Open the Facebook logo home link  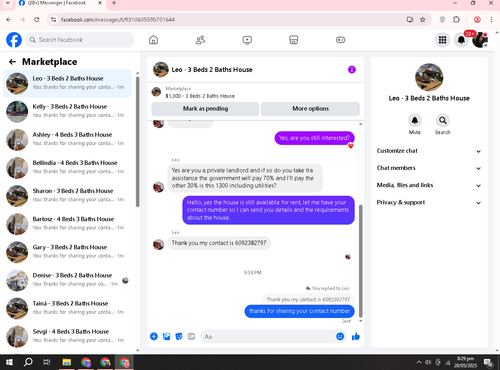click(x=14, y=40)
